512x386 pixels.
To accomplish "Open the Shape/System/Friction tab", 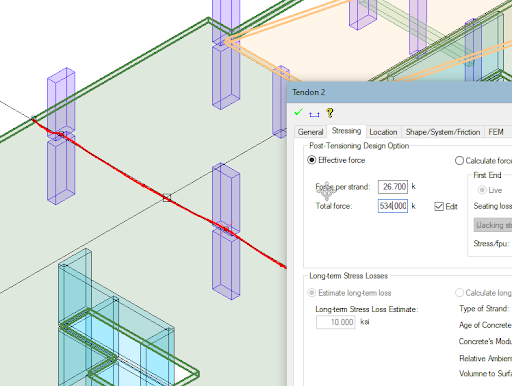I will tap(443, 132).
